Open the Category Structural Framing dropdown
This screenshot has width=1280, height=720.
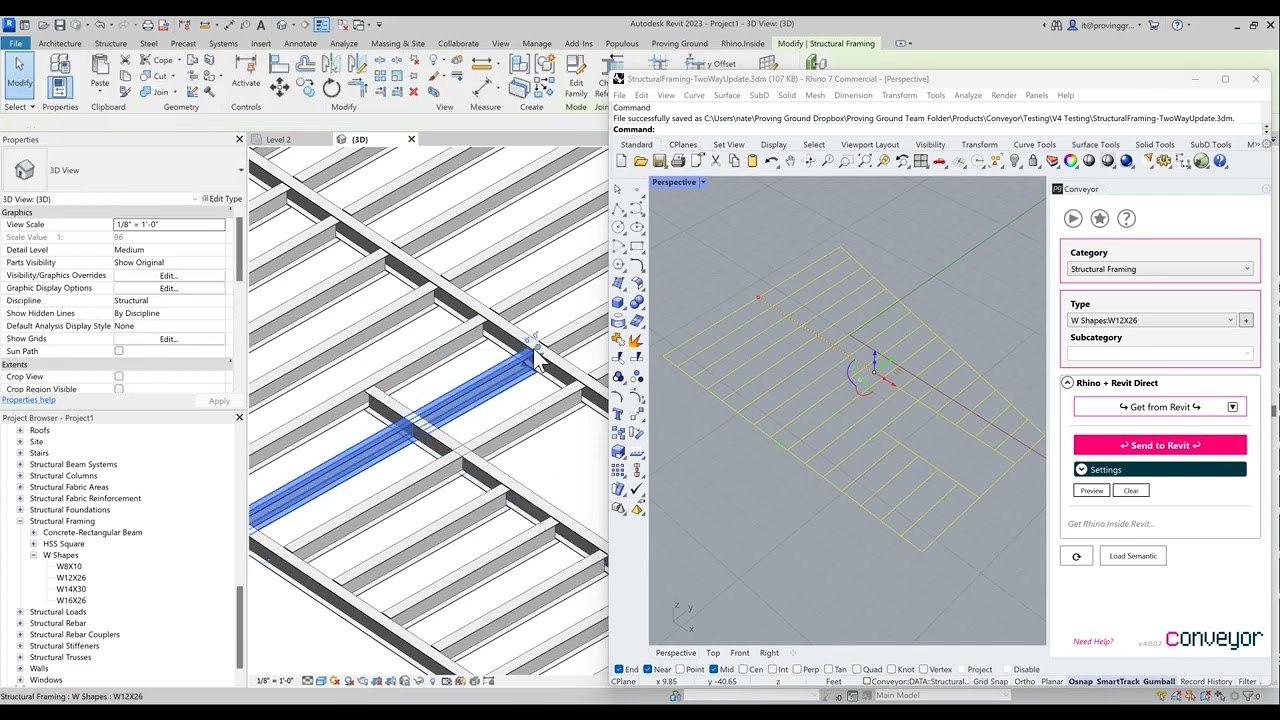coord(1160,269)
